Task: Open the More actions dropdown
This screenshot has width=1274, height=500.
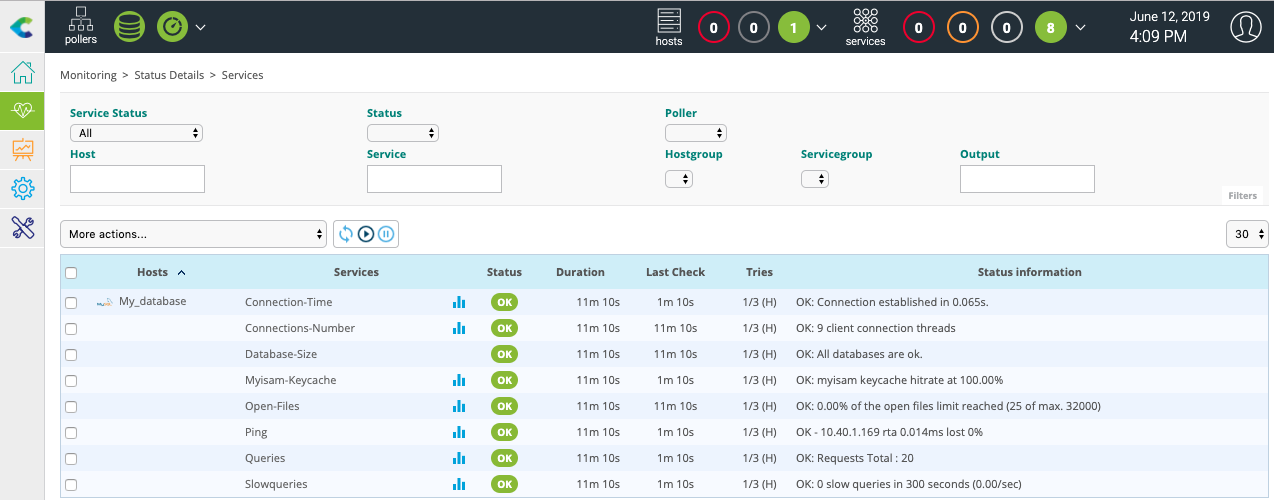Action: [194, 234]
